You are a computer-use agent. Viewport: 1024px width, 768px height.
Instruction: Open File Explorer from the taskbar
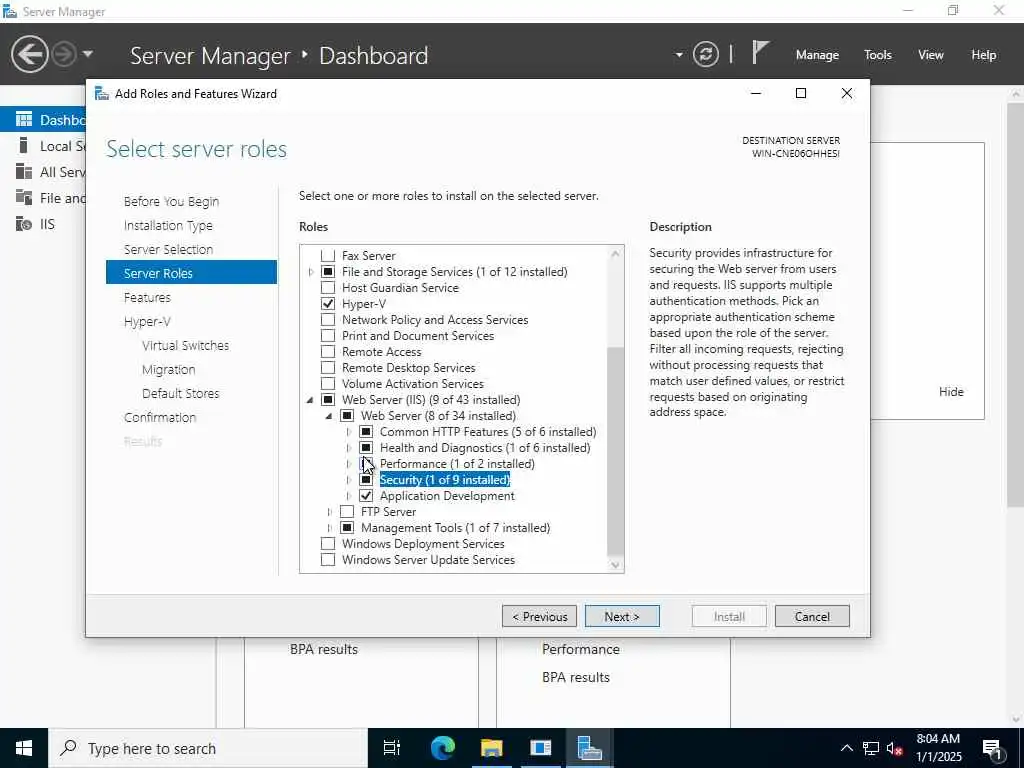coord(491,748)
